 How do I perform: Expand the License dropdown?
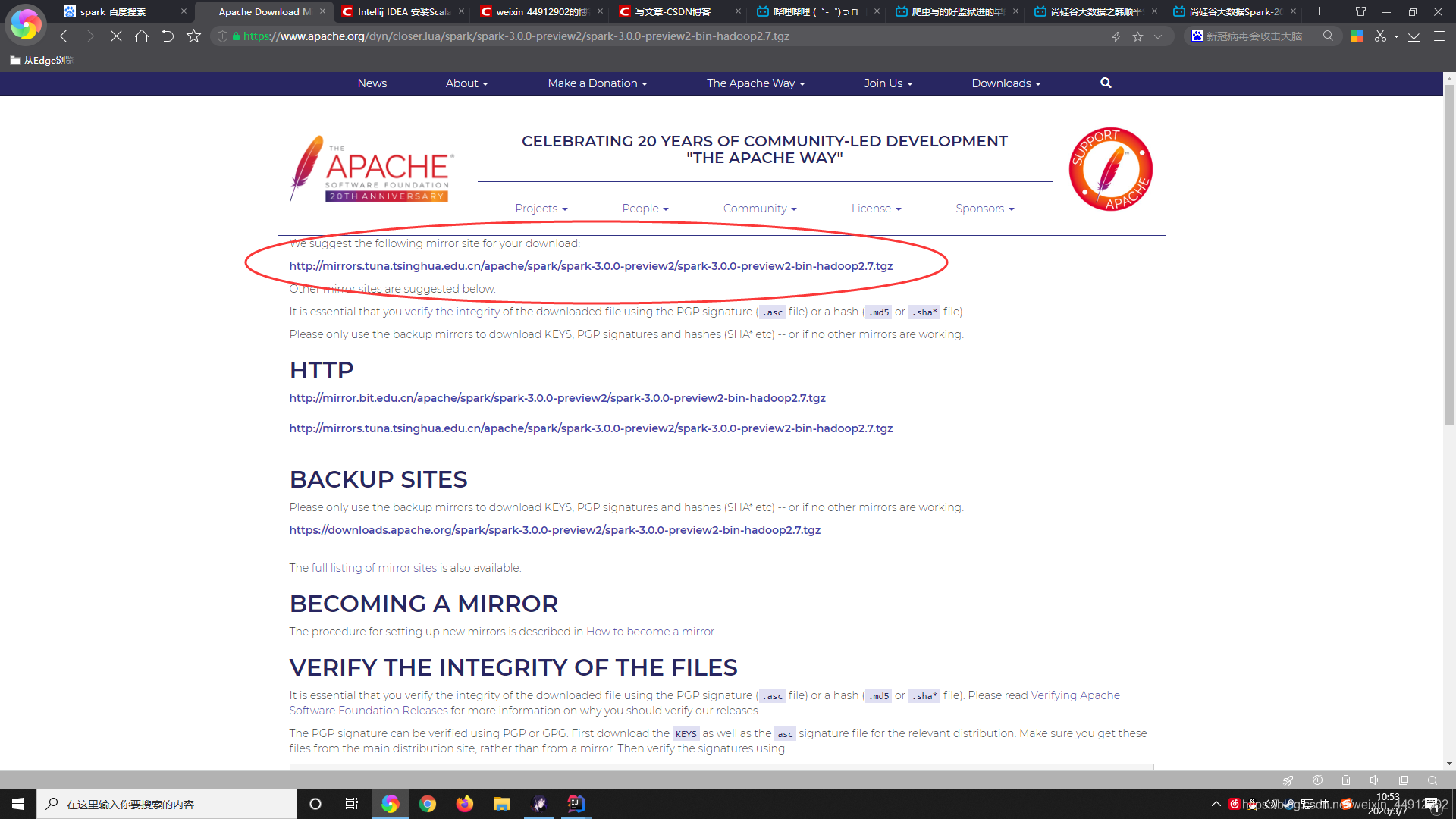[x=876, y=209]
